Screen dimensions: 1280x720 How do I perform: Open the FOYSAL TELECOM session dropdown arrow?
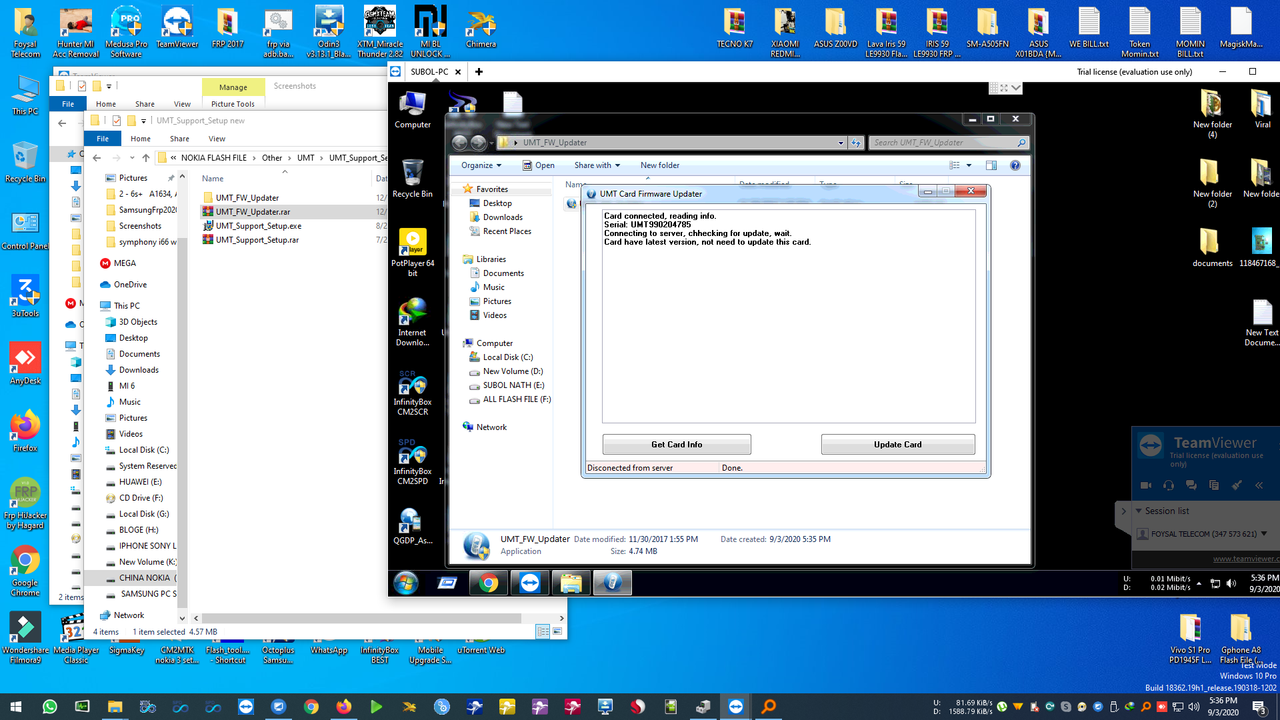coord(1266,534)
